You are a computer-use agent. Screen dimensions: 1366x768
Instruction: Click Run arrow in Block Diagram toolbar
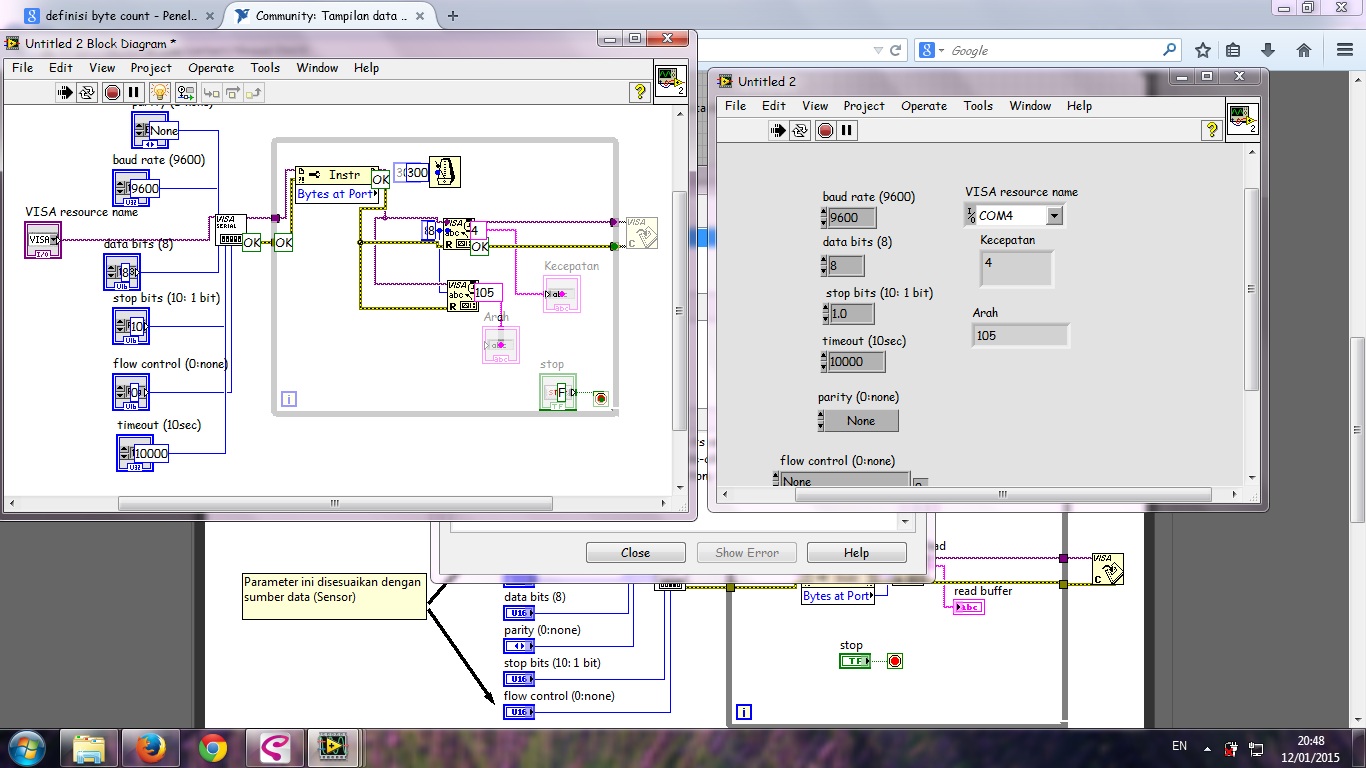coord(66,92)
